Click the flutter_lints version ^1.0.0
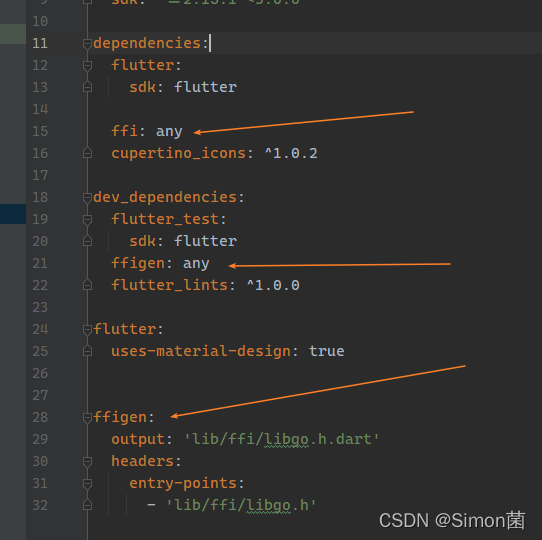542x540 pixels. click(x=273, y=285)
